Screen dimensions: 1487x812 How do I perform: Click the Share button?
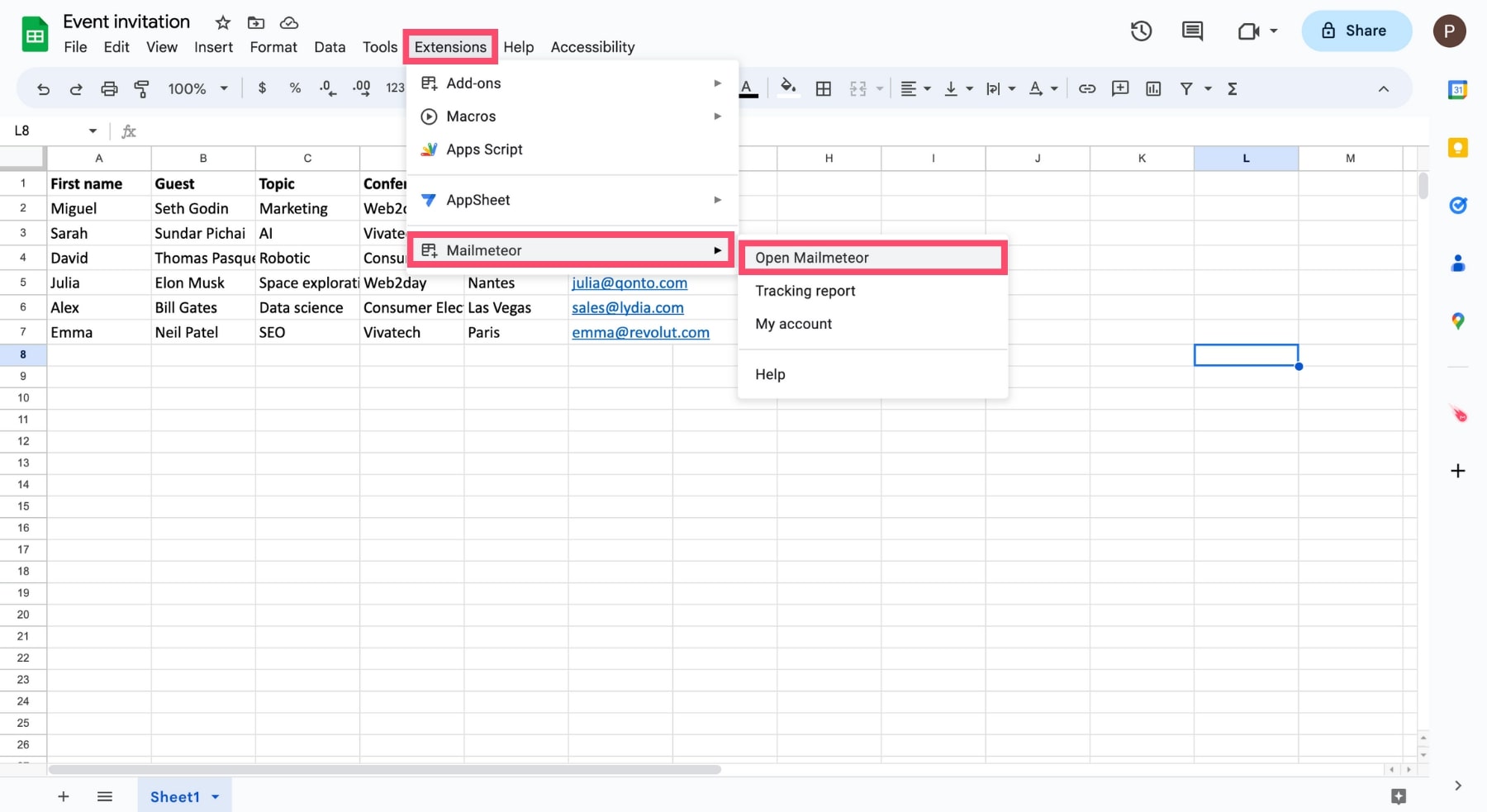pyautogui.click(x=1356, y=31)
